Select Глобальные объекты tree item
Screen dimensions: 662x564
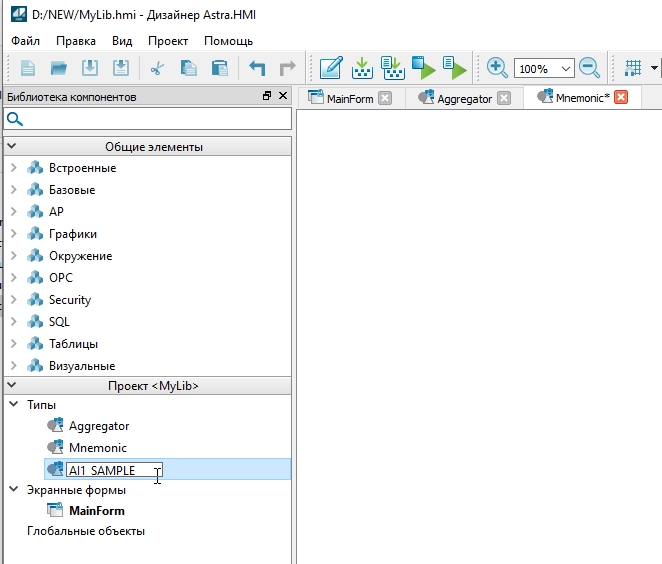[x=85, y=531]
